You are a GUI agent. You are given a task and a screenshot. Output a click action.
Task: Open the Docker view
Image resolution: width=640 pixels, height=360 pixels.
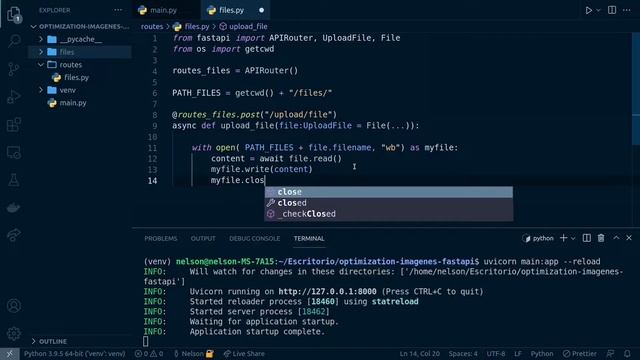(x=14, y=208)
